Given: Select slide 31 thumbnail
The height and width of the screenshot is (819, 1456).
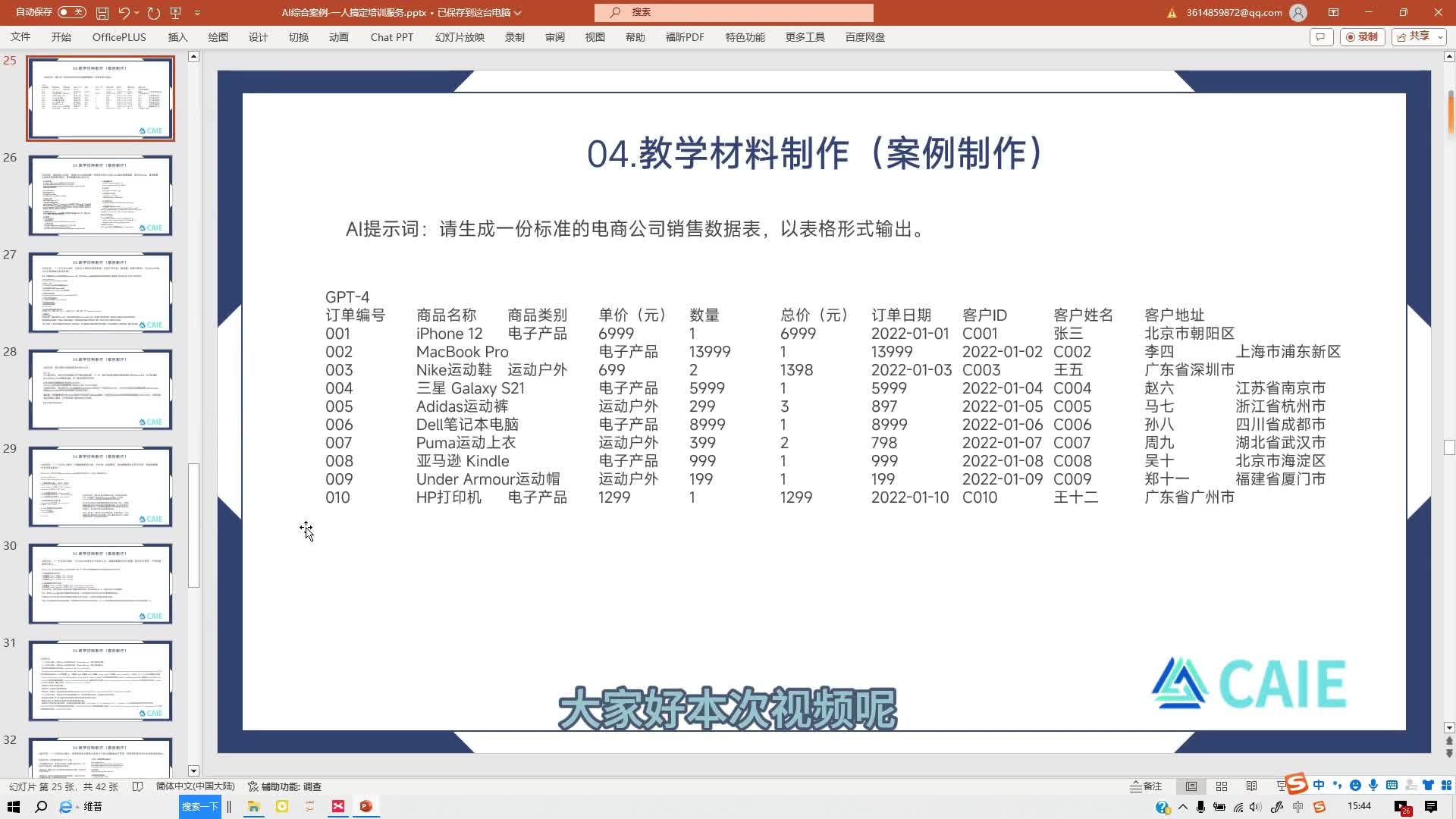Looking at the screenshot, I should (101, 681).
